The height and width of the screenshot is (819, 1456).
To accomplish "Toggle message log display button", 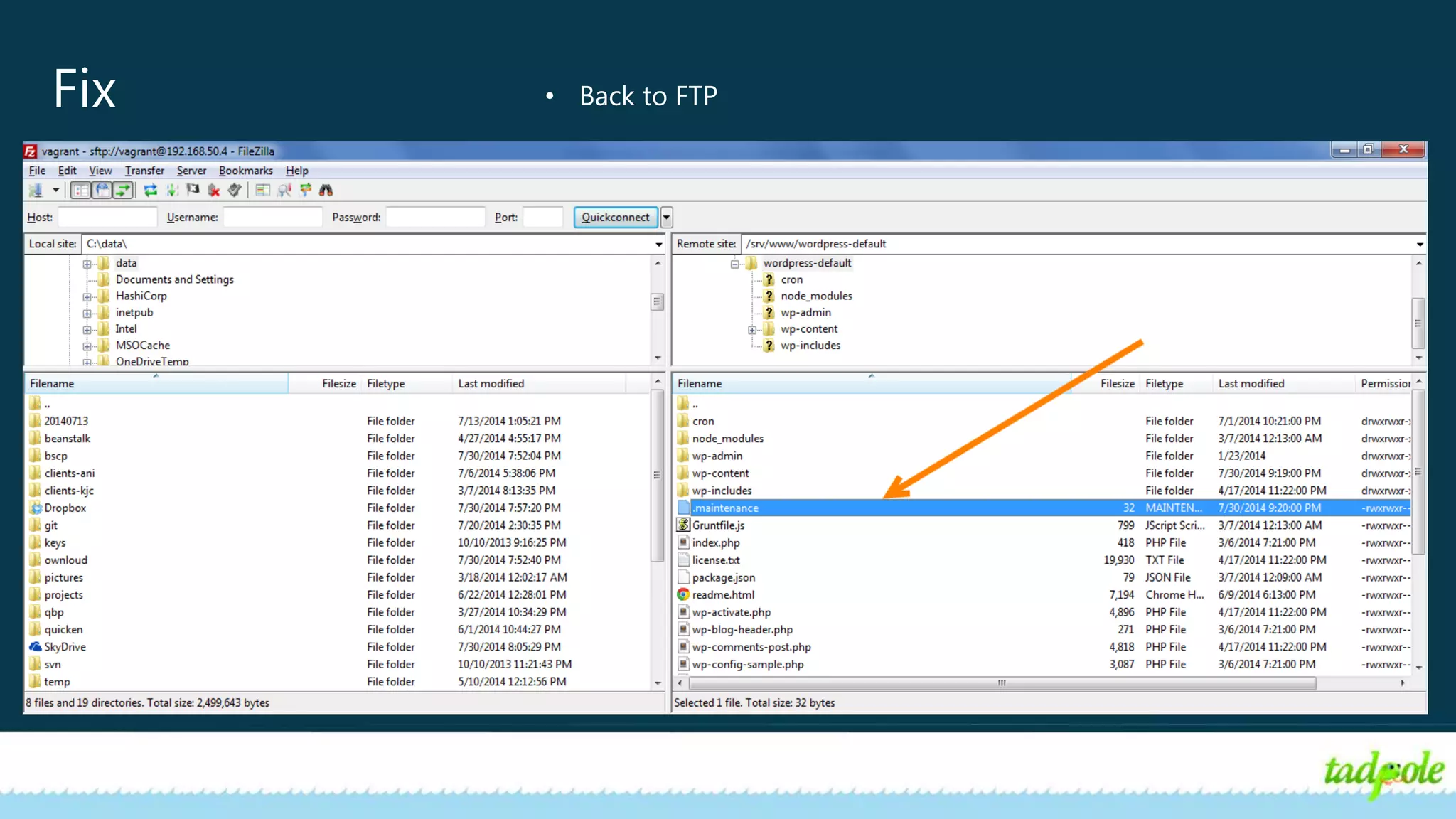I will point(81,190).
